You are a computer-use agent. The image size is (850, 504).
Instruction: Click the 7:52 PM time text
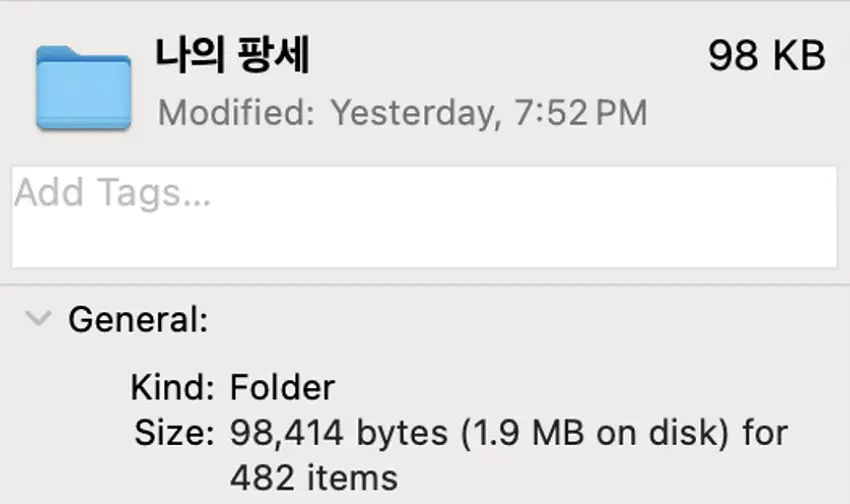[x=580, y=113]
